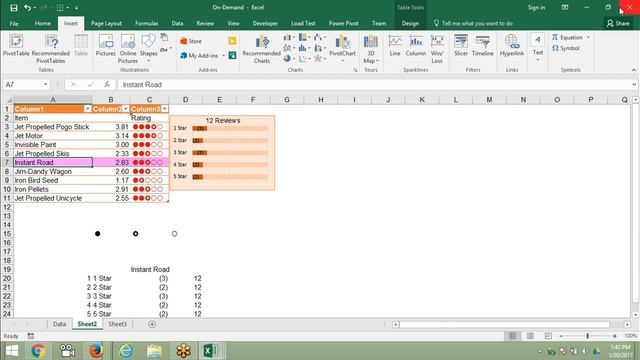Viewport: 640px width, 360px height.
Task: Open the Office Store add-ins
Action: [191, 41]
